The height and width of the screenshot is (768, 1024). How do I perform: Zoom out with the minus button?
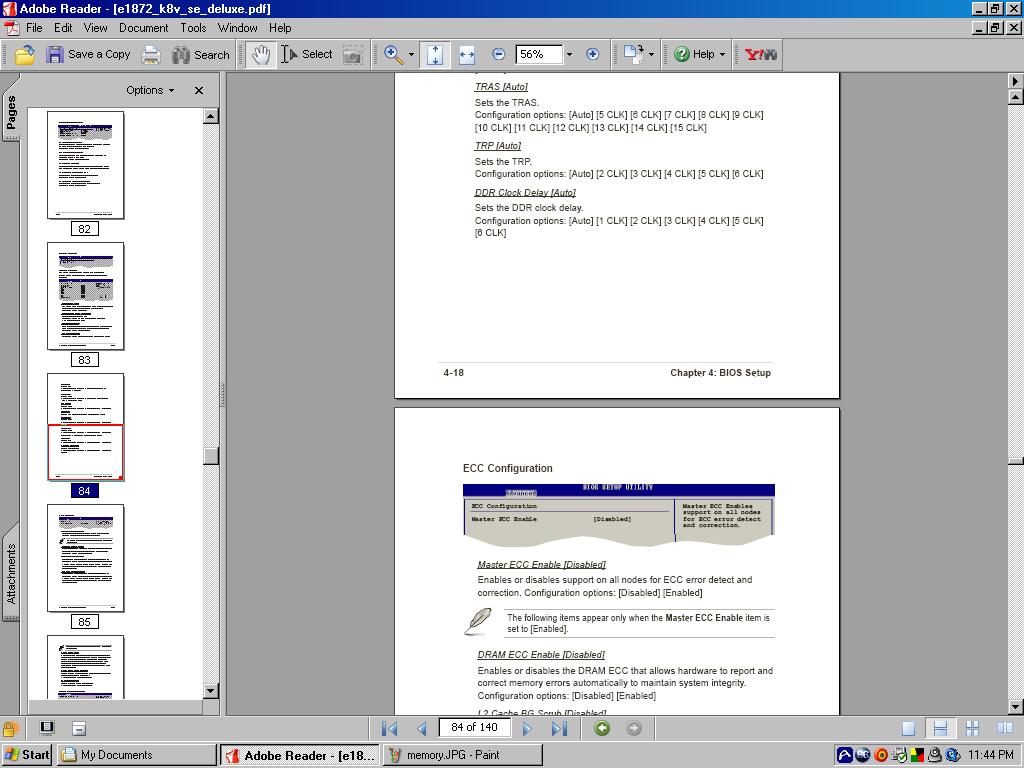pyautogui.click(x=498, y=55)
